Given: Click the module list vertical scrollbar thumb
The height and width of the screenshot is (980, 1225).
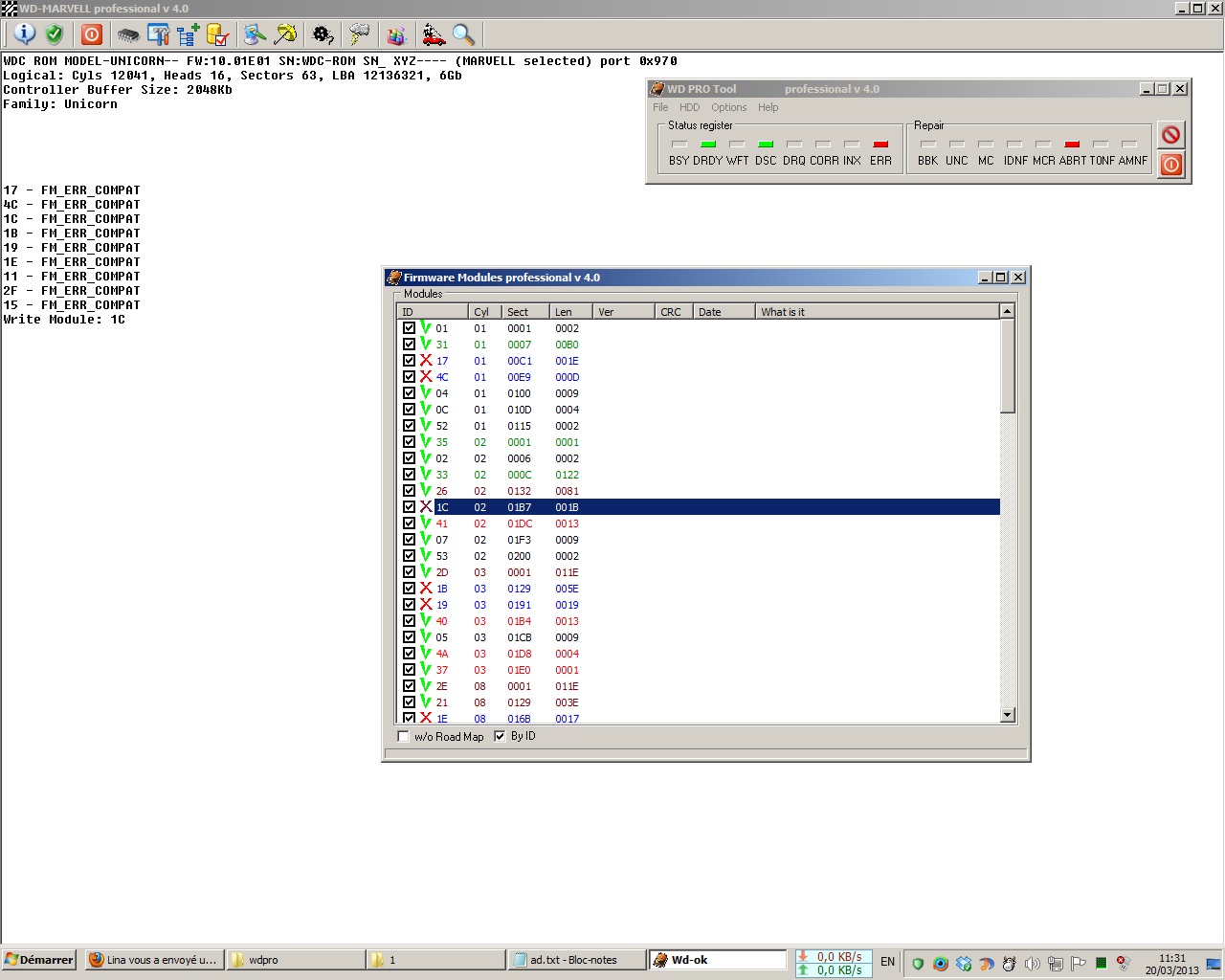Looking at the screenshot, I should [x=1007, y=366].
